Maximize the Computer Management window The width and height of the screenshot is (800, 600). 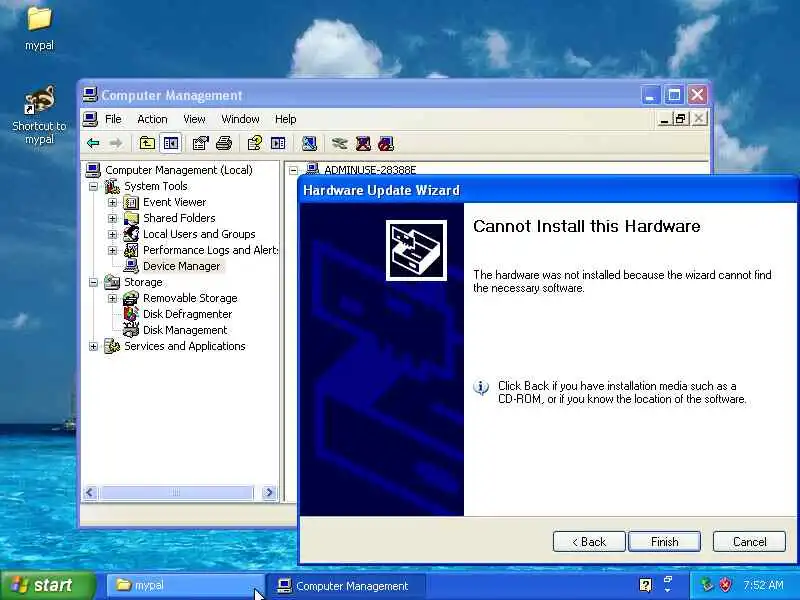coord(674,95)
